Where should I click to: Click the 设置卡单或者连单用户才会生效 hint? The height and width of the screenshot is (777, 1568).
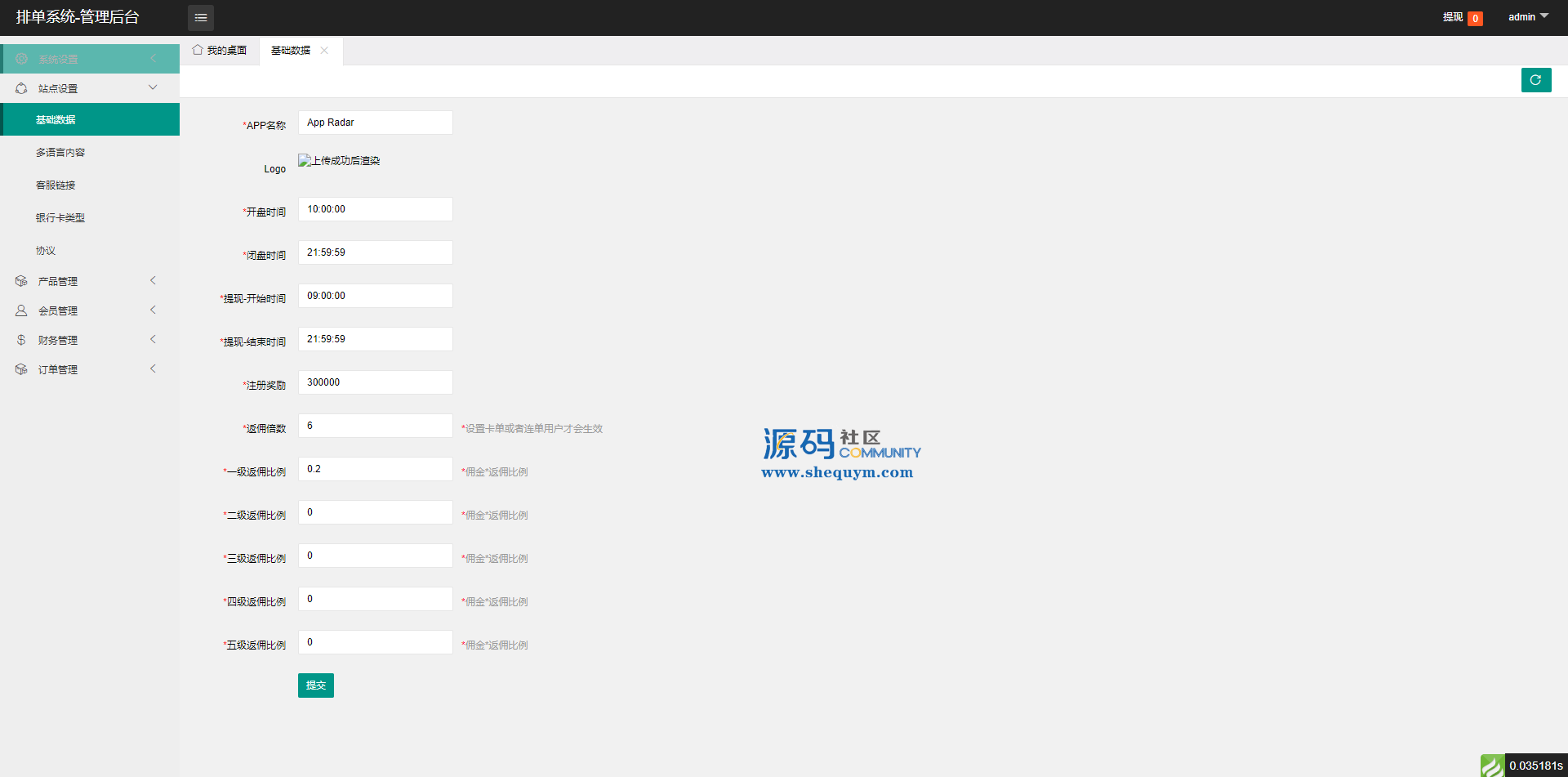(532, 429)
